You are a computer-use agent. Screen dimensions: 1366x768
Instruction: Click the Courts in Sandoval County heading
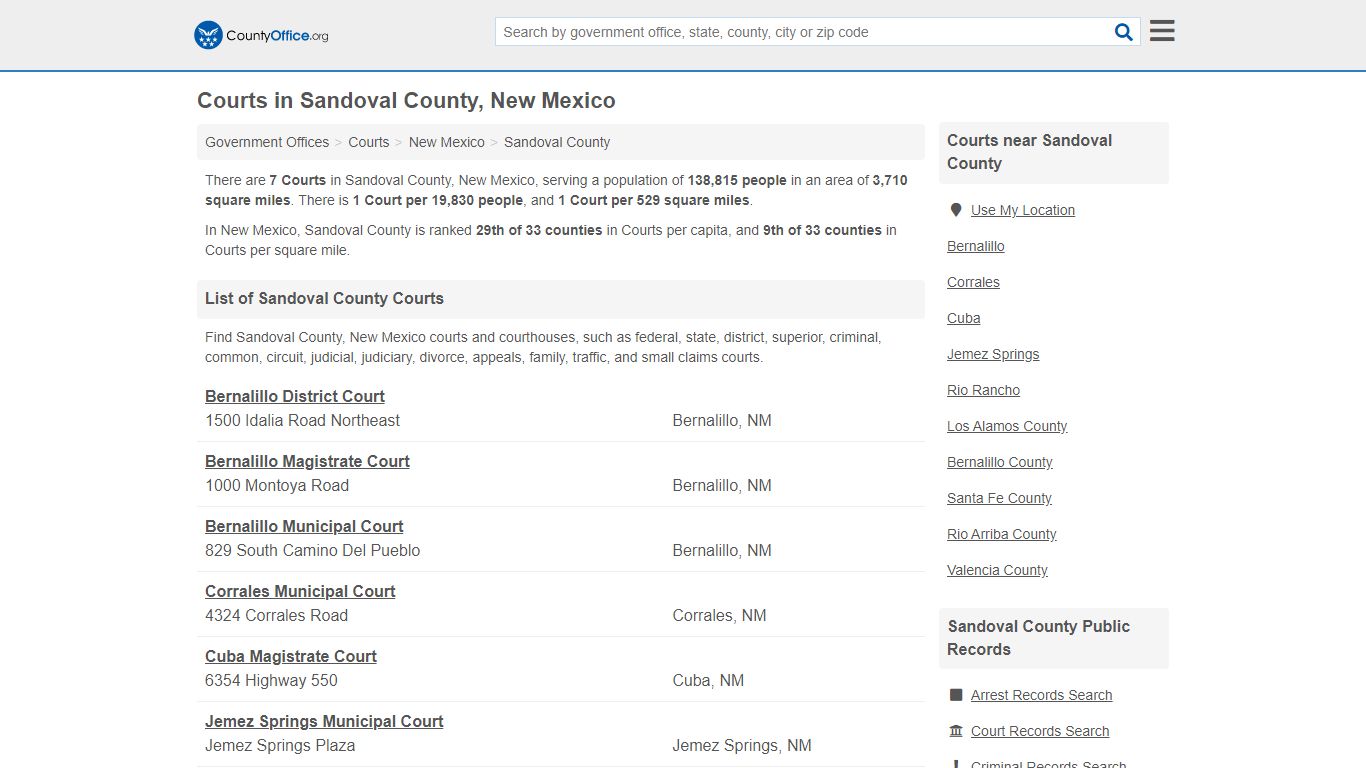(x=406, y=101)
